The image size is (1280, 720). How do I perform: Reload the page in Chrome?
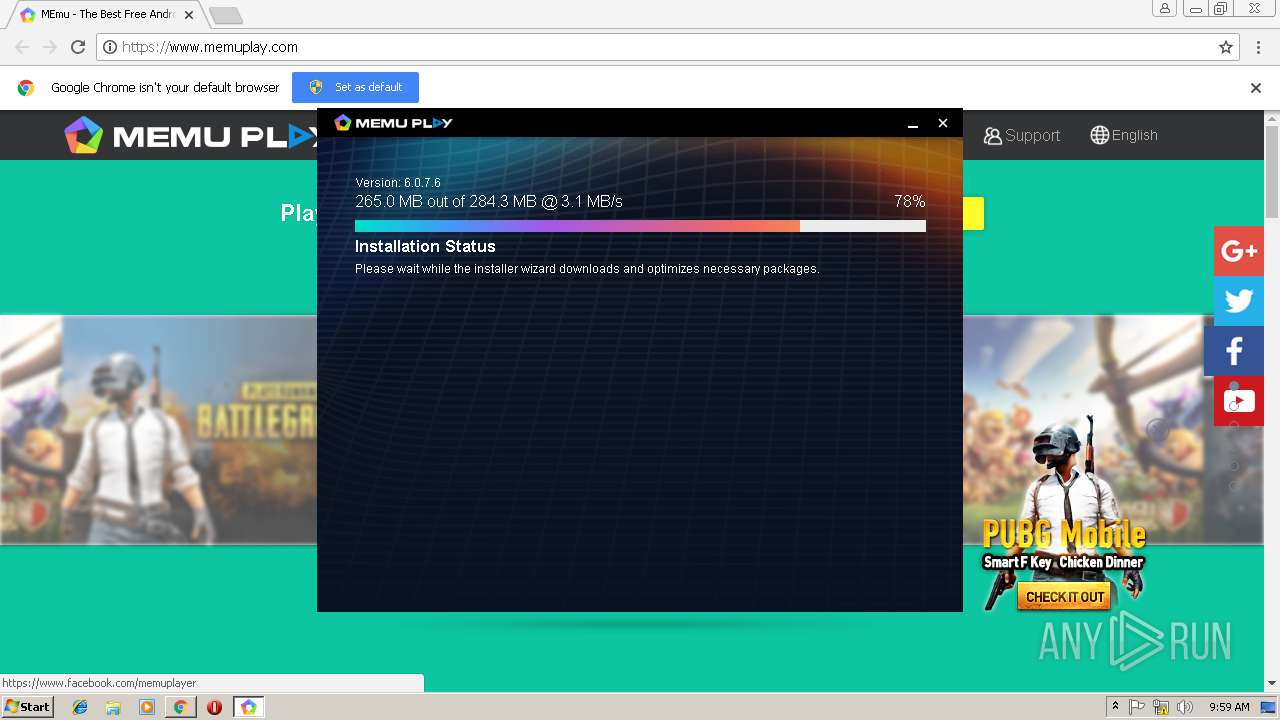coord(78,47)
